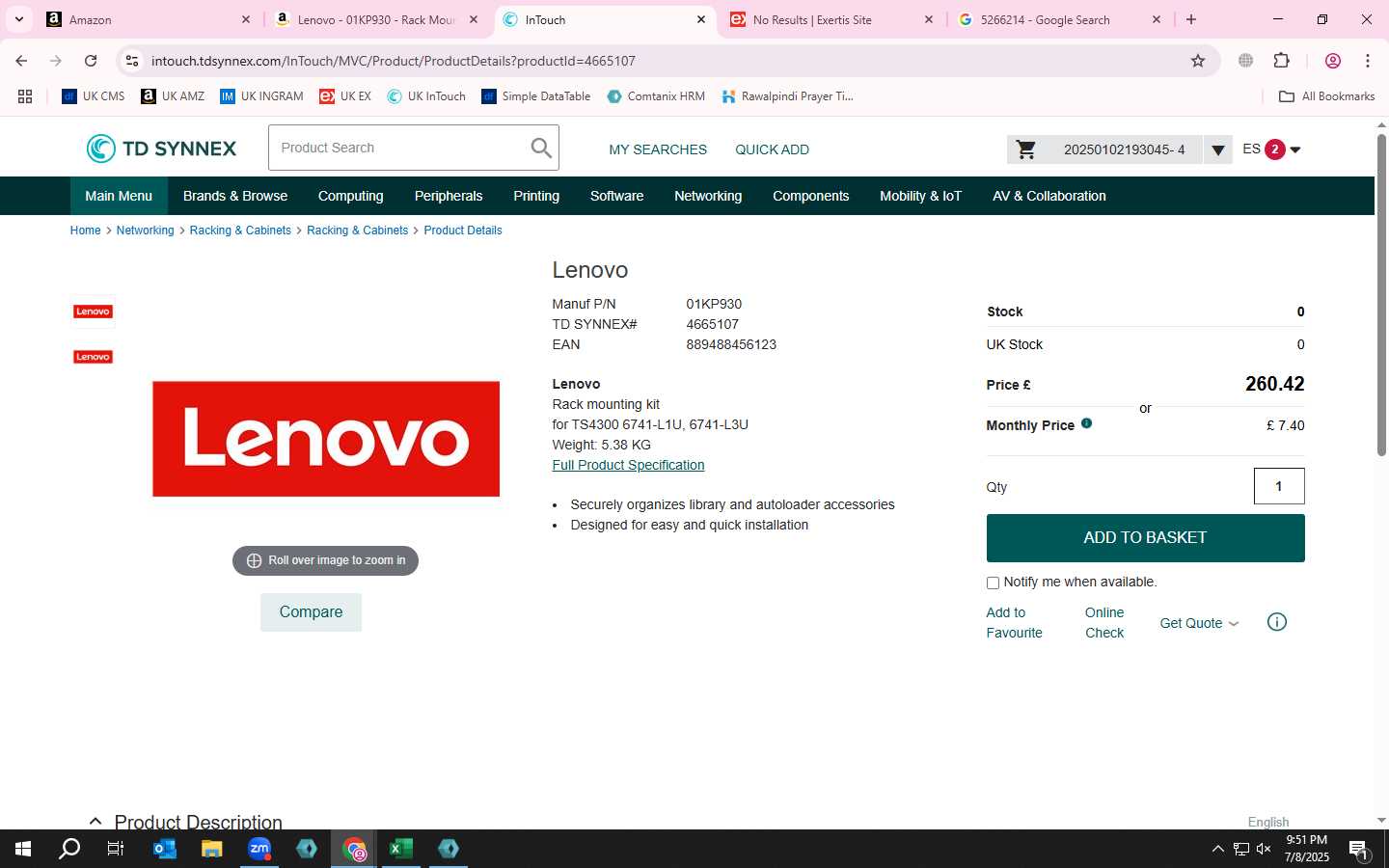This screenshot has width=1389, height=868.
Task: Click the circled info icon beside Get Quote
Action: pos(1276,622)
